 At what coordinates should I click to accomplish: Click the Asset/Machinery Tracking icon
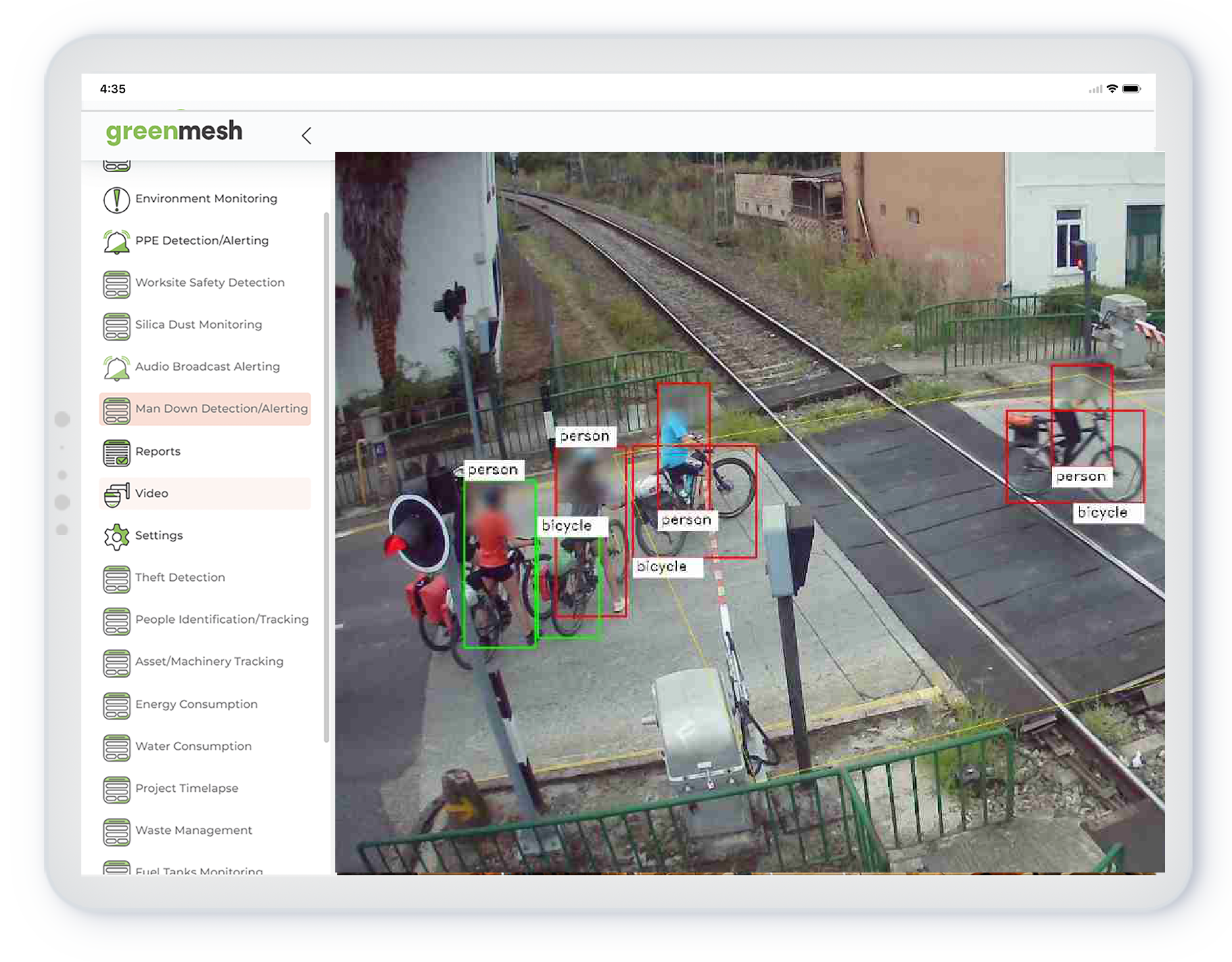pos(116,662)
